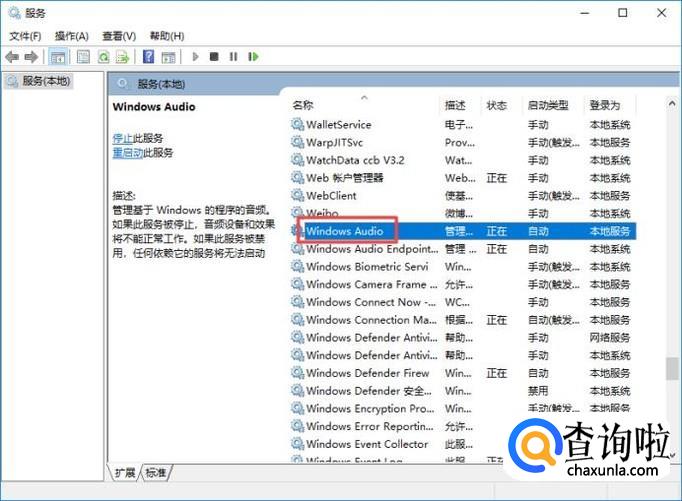Open the 文件(F) menu

pos(25,36)
